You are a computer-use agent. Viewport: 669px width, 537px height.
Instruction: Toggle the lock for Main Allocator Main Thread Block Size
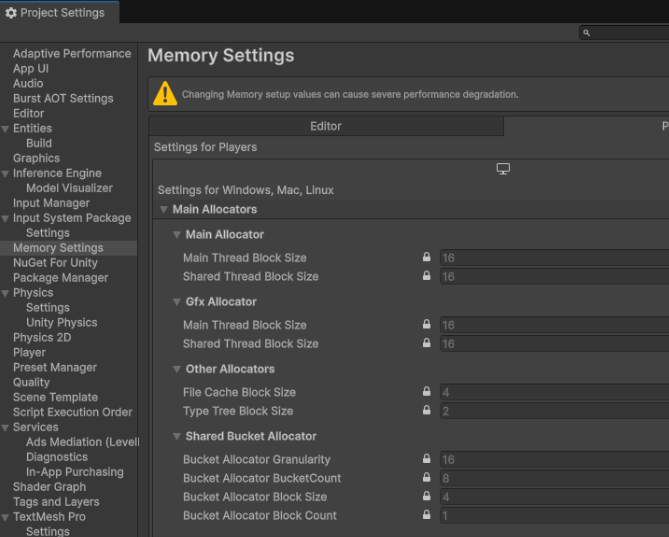427,258
